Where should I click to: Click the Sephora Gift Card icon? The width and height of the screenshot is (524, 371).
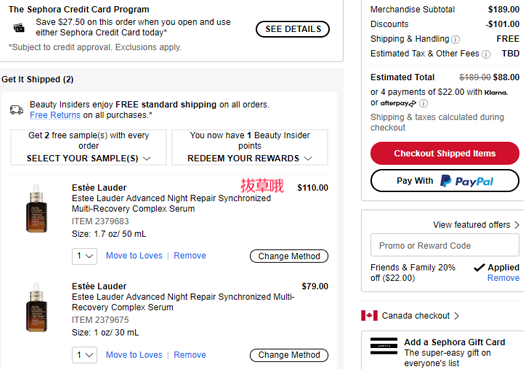click(x=384, y=346)
